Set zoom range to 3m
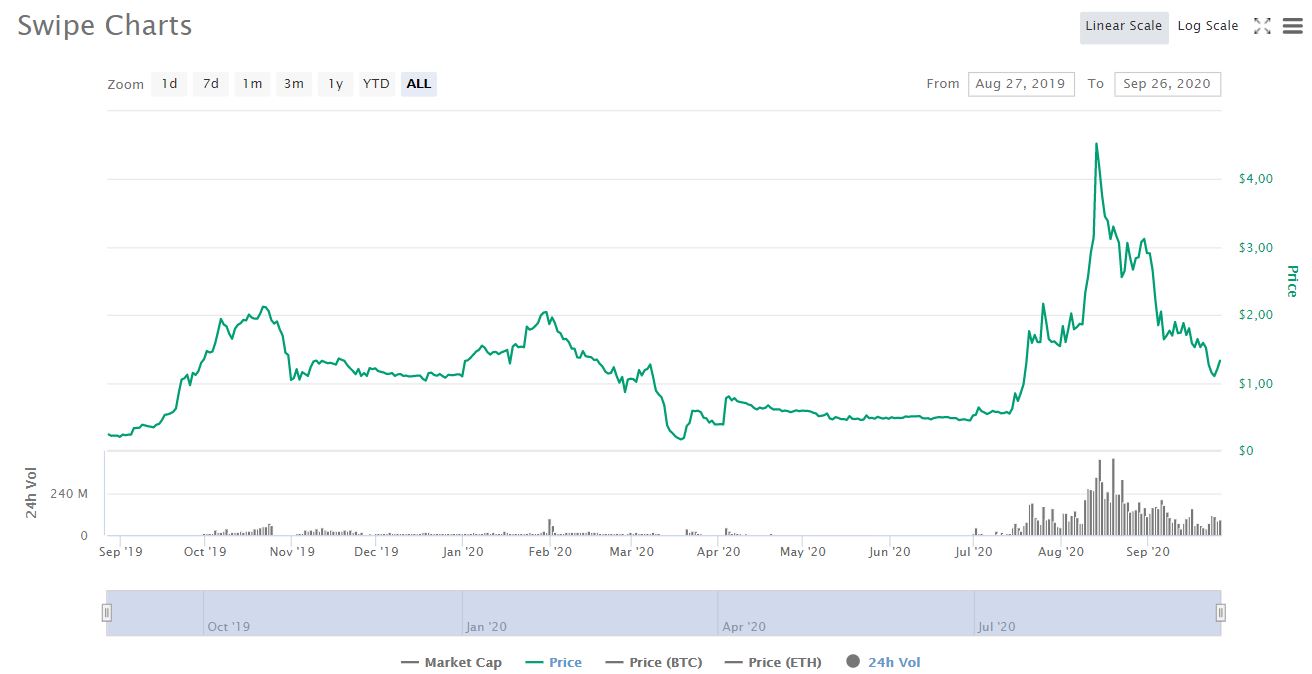Viewport: 1312px width, 674px height. (294, 84)
